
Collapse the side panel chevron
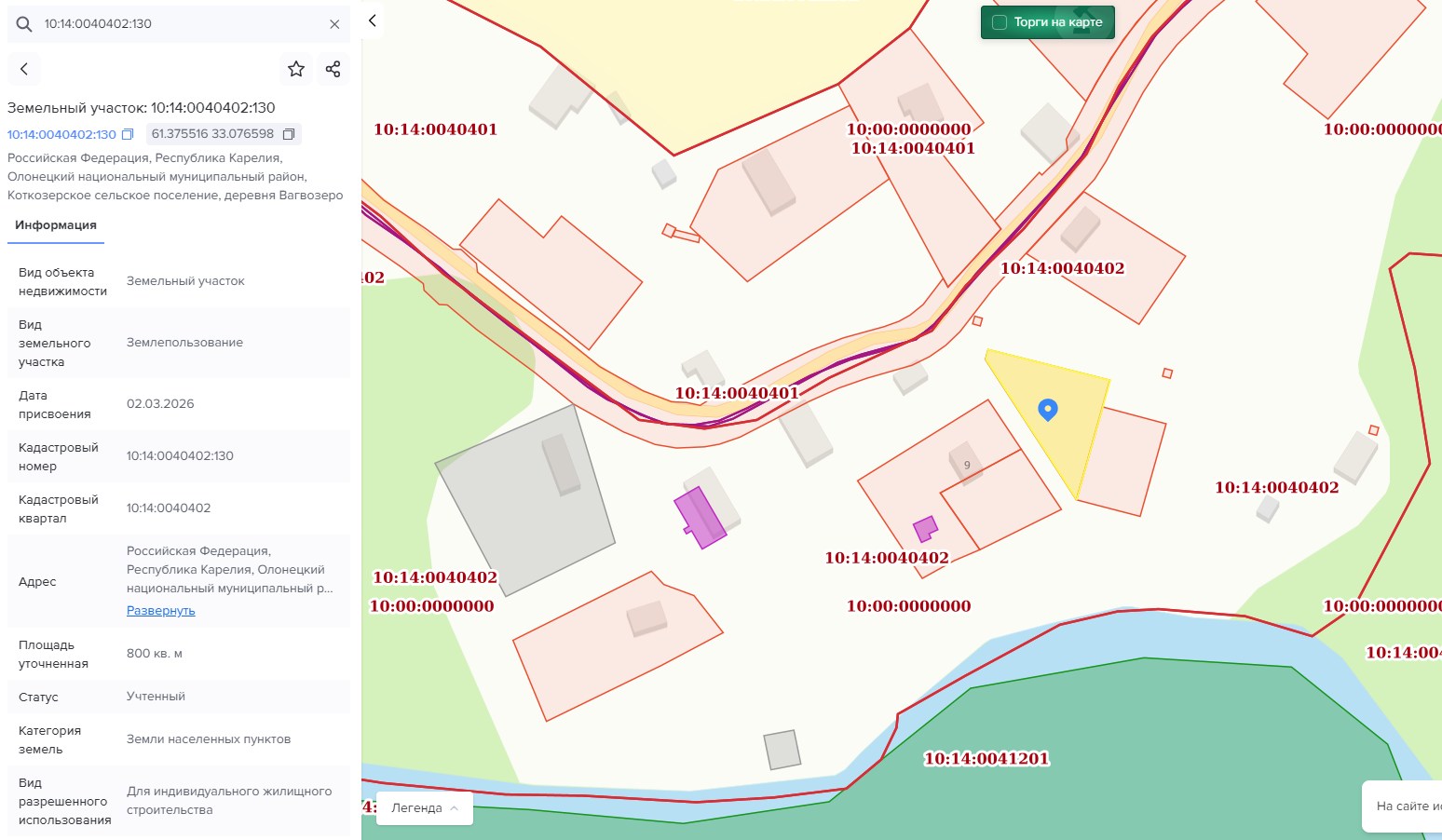tap(372, 20)
